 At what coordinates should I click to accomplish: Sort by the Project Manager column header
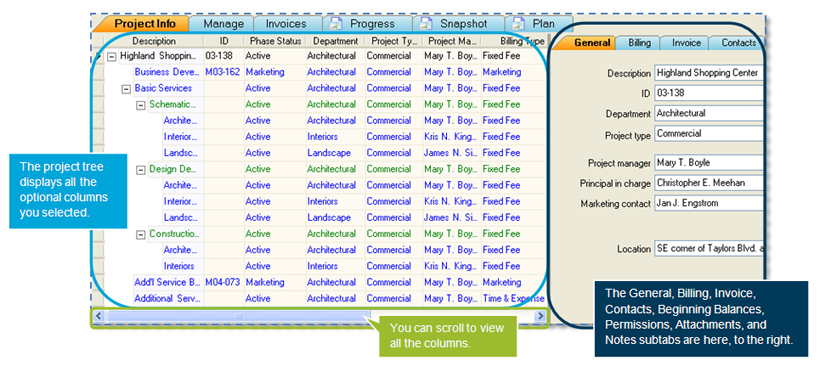coord(452,41)
